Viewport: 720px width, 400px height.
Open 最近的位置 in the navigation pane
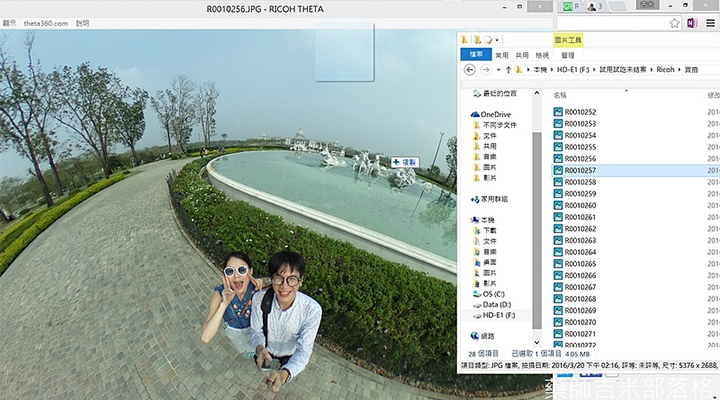pos(500,94)
